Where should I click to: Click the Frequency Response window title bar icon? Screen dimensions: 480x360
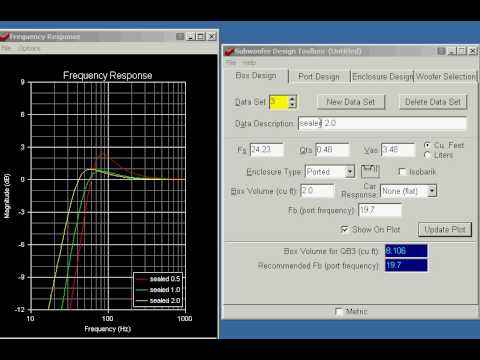[4, 36]
